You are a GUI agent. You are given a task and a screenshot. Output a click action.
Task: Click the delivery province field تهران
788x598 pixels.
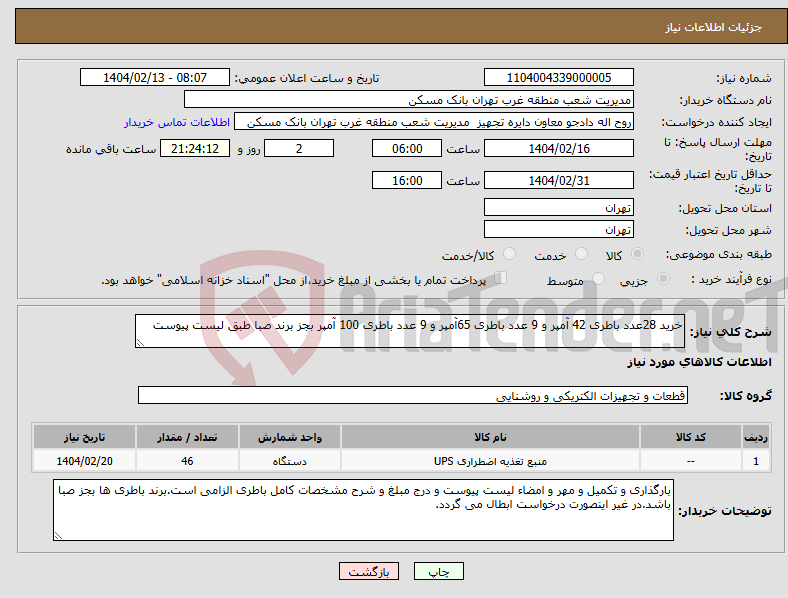(x=559, y=207)
